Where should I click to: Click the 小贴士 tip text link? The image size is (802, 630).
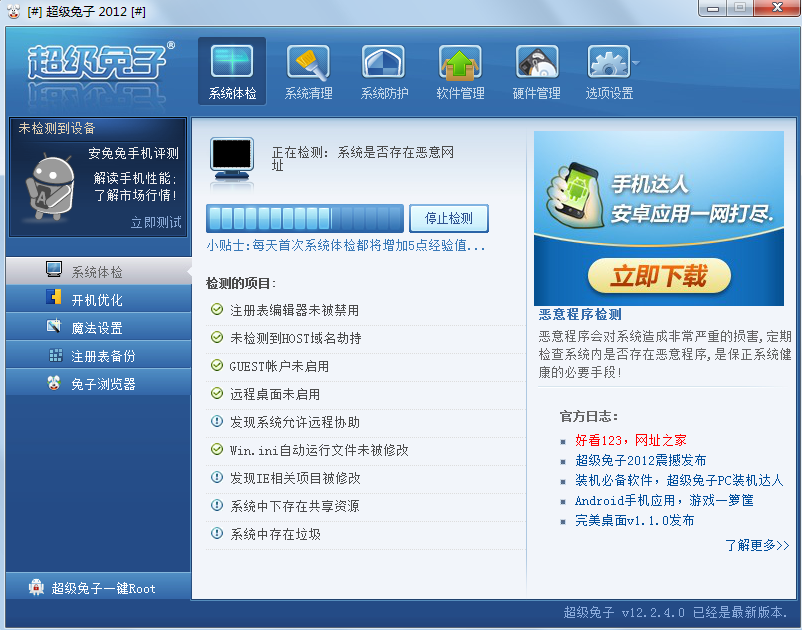346,245
